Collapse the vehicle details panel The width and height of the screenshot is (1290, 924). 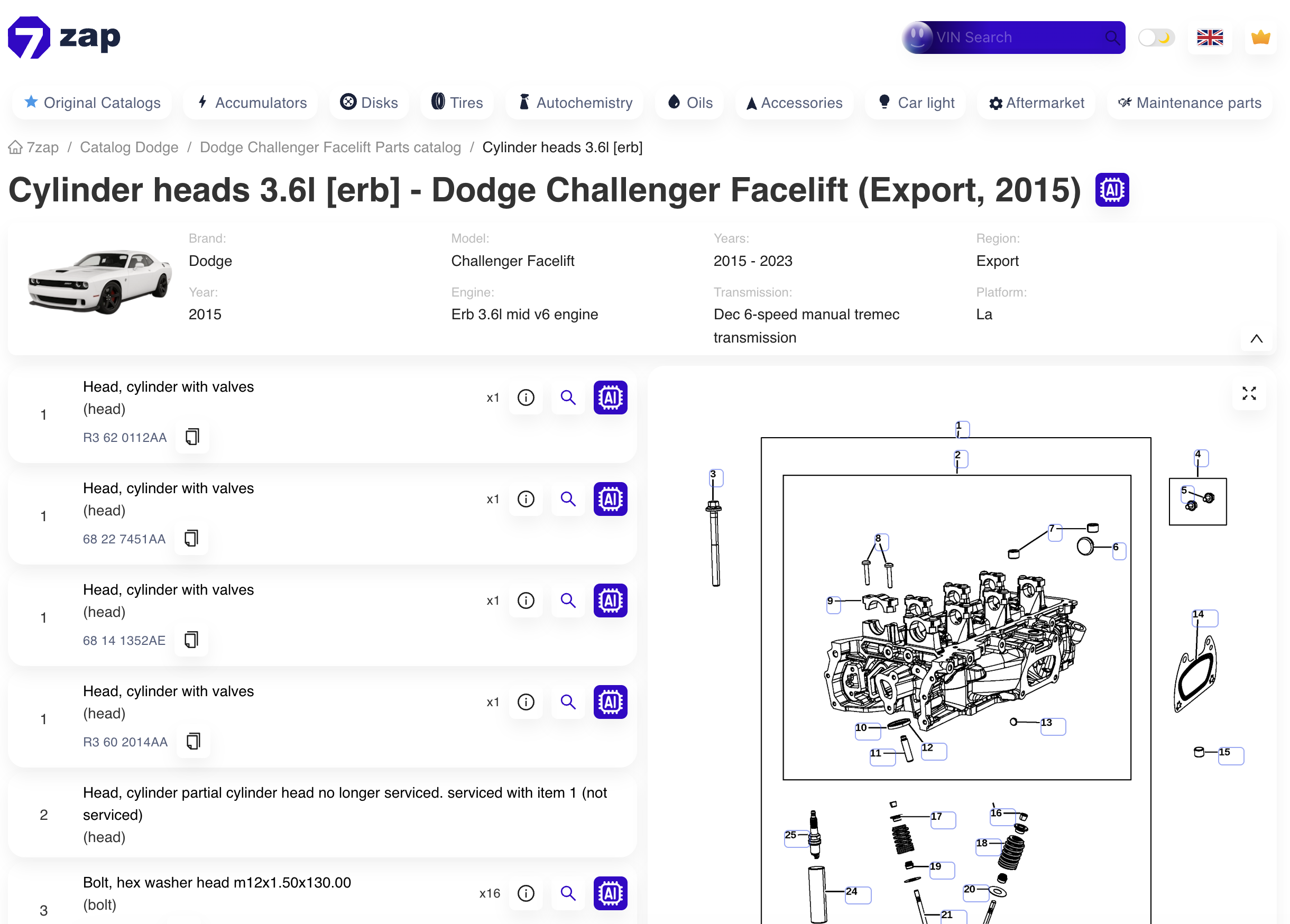[1256, 338]
